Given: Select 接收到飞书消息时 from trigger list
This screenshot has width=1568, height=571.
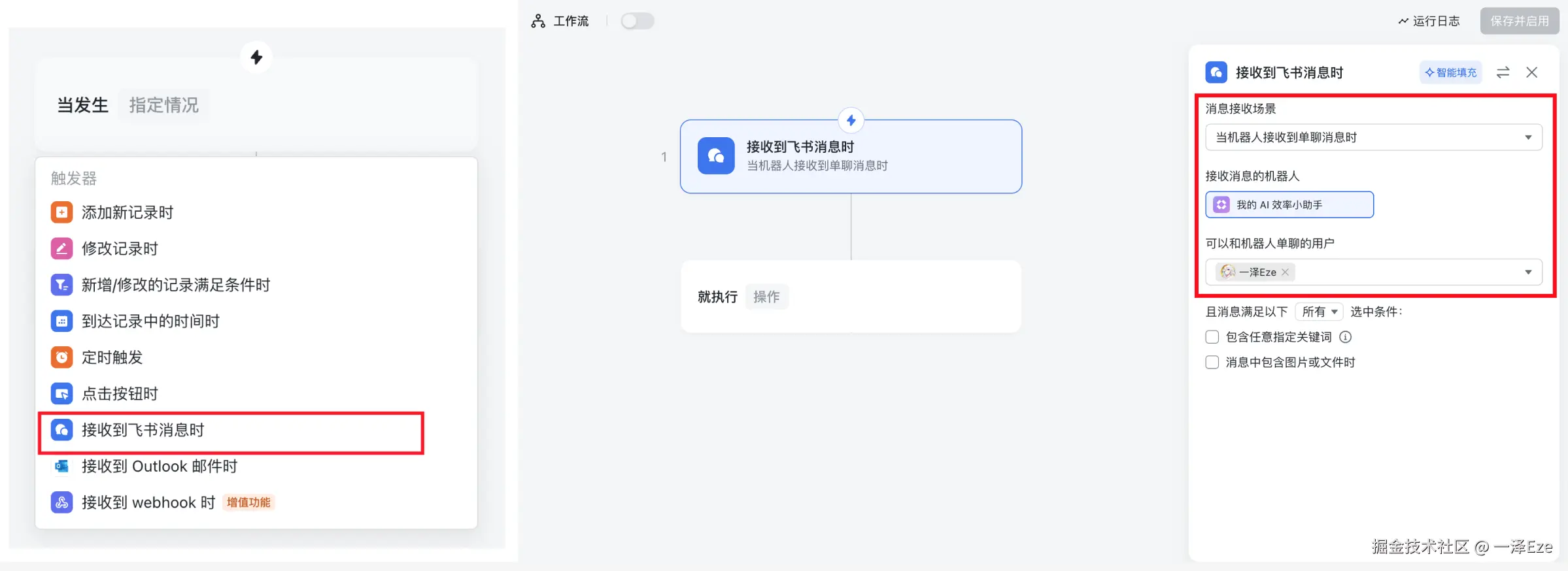Looking at the screenshot, I should tap(143, 430).
